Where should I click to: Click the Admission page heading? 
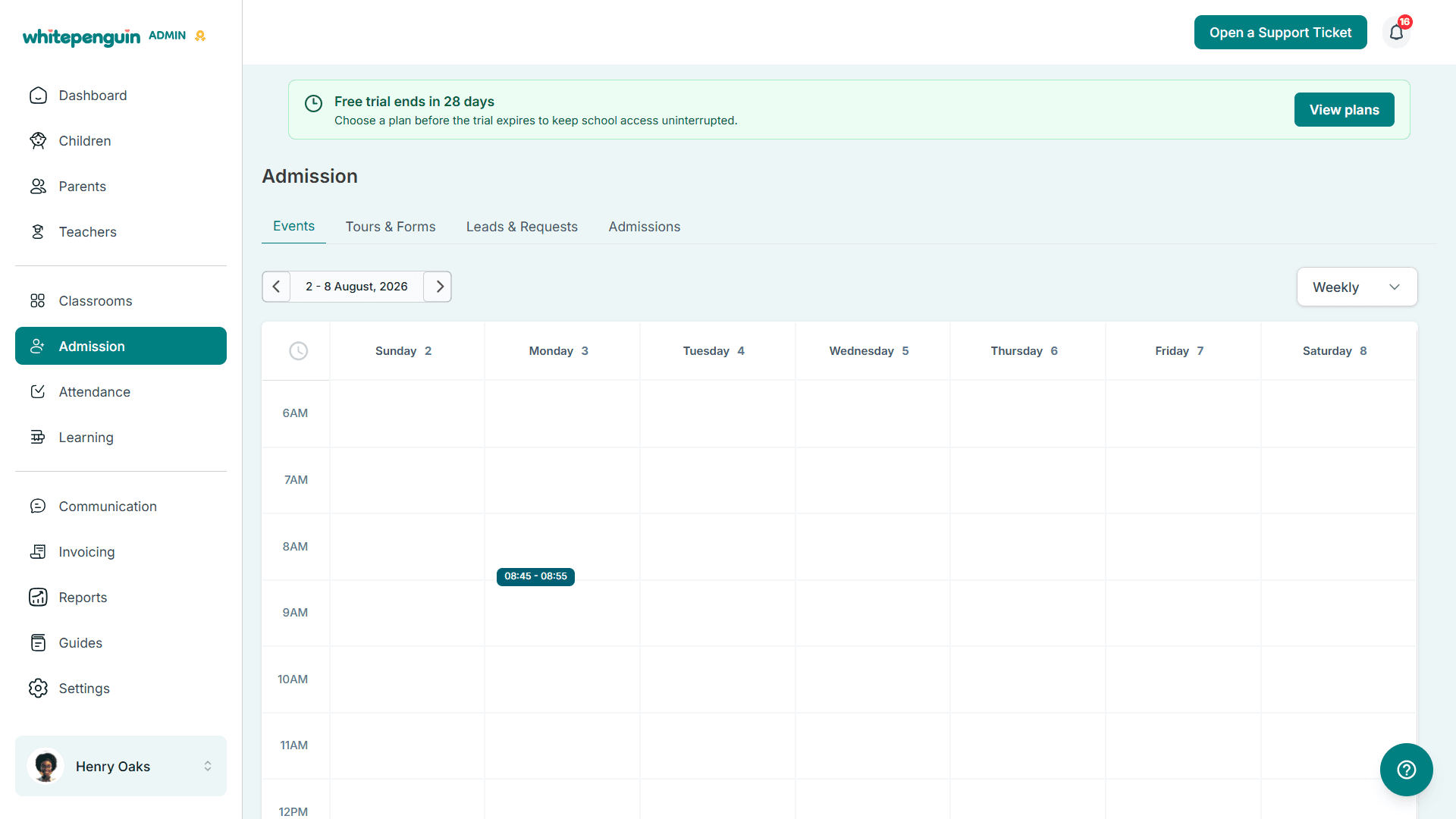[310, 176]
